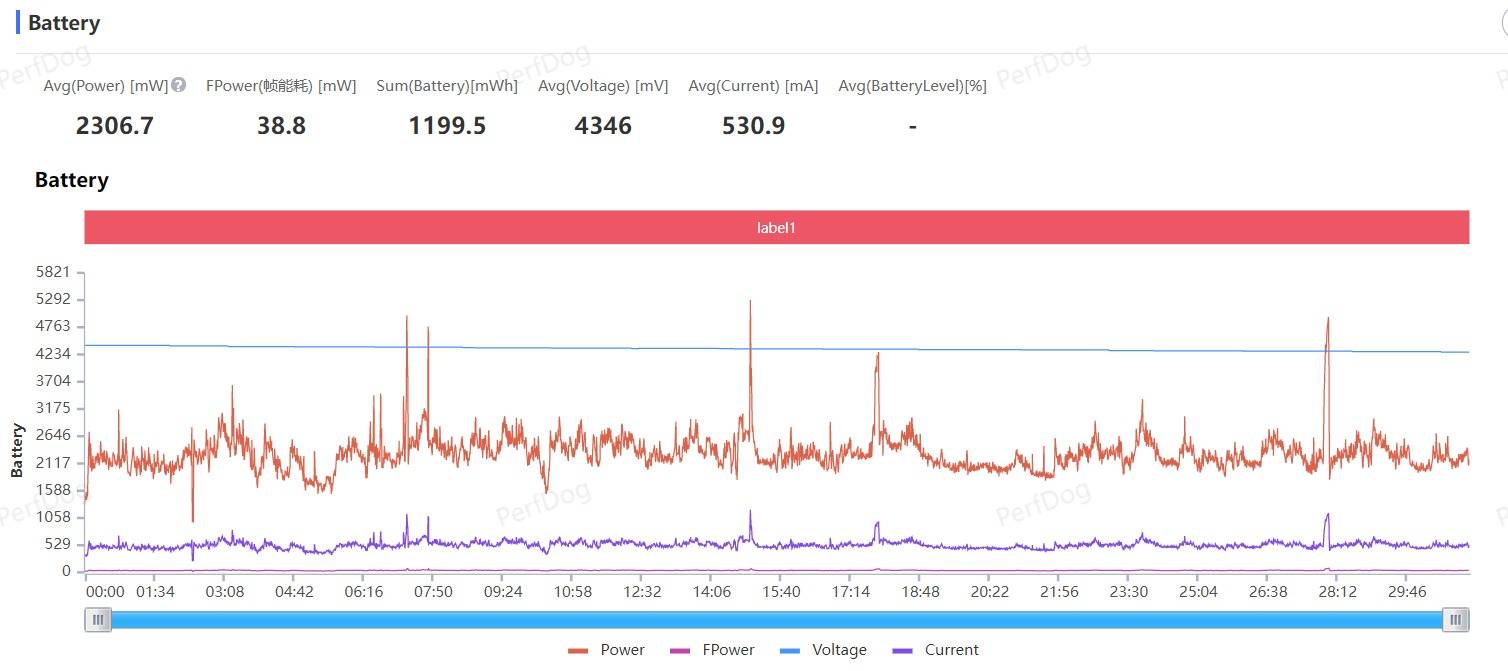Select the red label1 bar
The image size is (1508, 671).
(777, 227)
